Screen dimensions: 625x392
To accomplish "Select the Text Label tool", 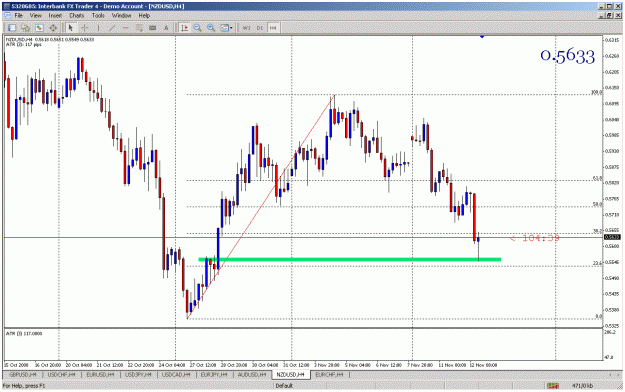I will pyautogui.click(x=153, y=28).
